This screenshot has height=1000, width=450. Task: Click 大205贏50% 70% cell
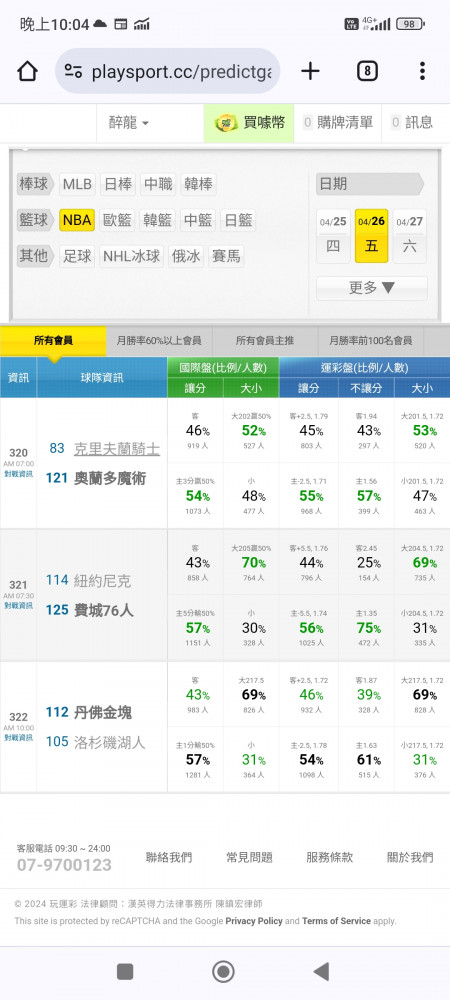click(x=251, y=562)
